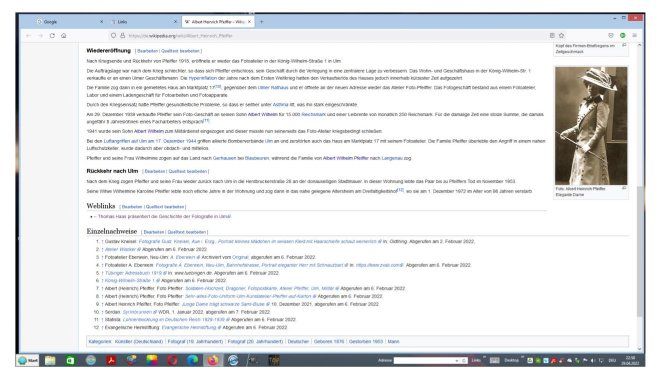Follow the Gerhausen link
Screen dimensions: 663x379
pos(225,158)
